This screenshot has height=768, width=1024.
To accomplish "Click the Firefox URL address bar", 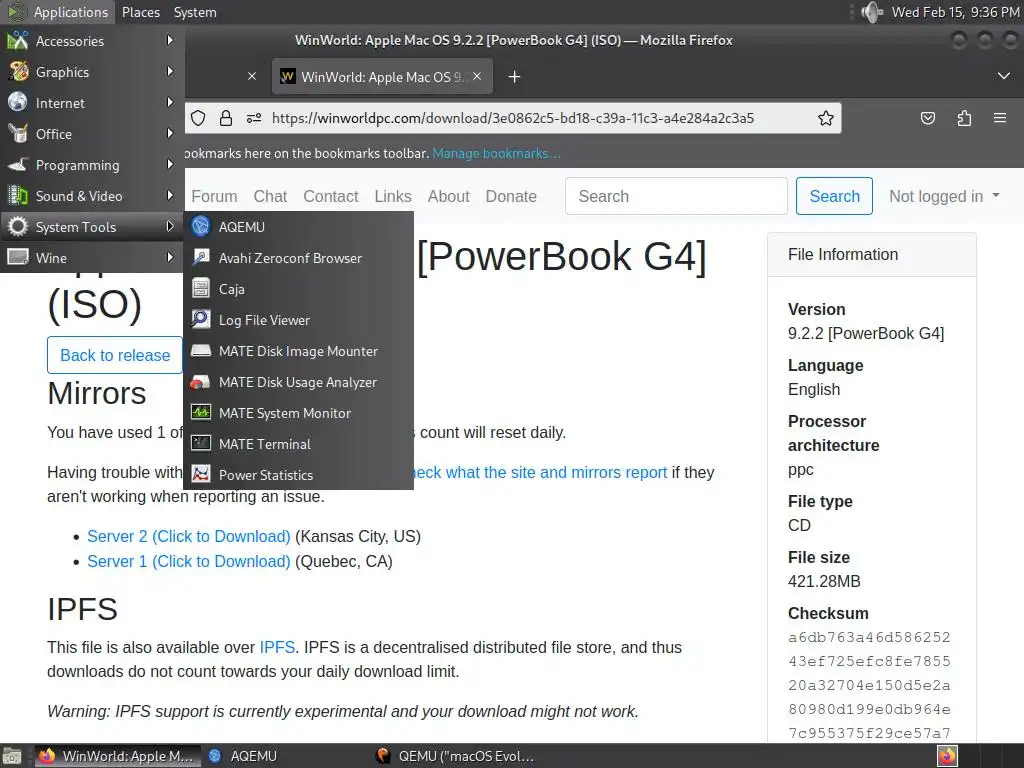I will click(x=513, y=118).
